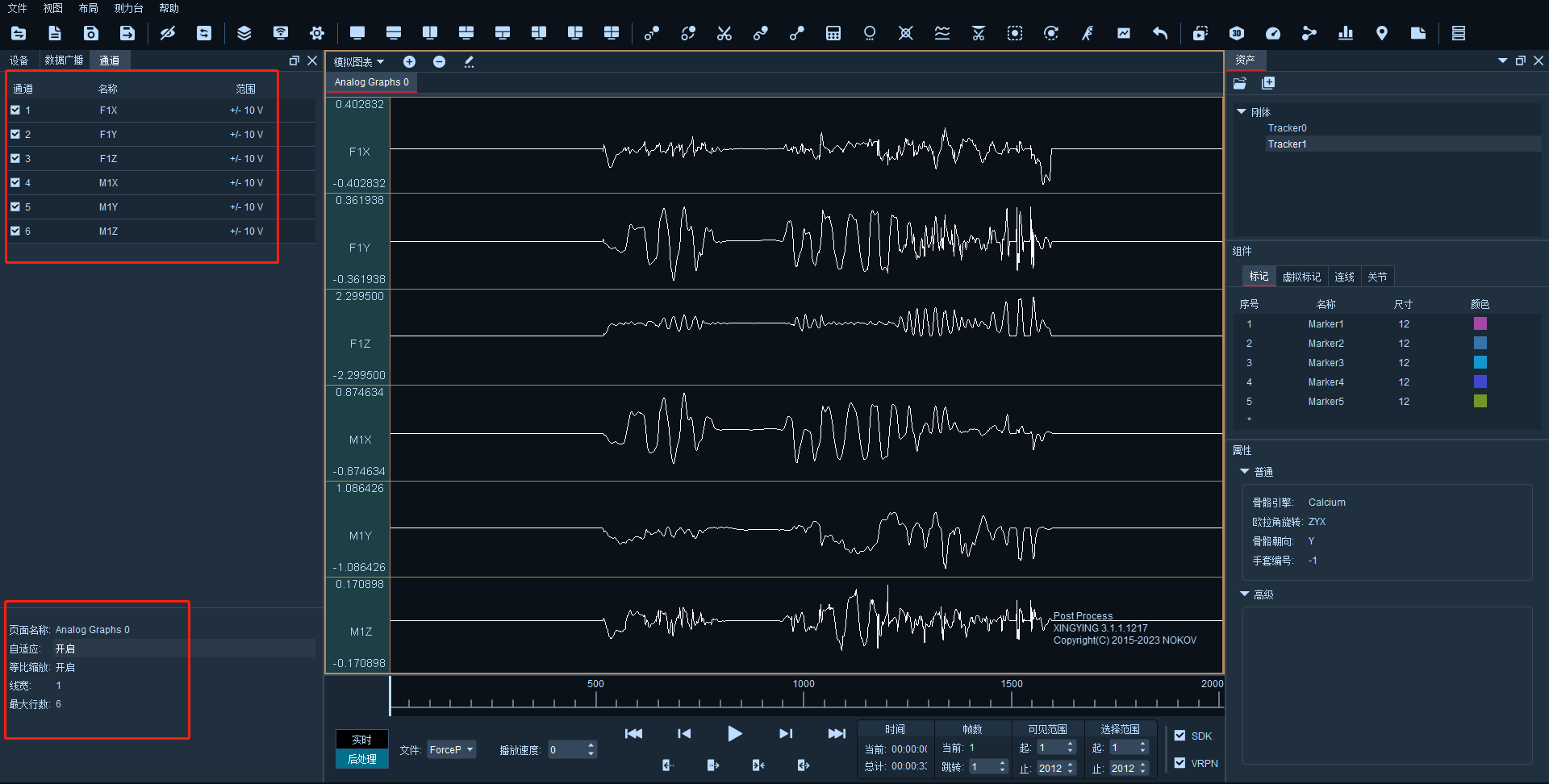Click the 播放速度 stepper arrows

click(x=591, y=750)
